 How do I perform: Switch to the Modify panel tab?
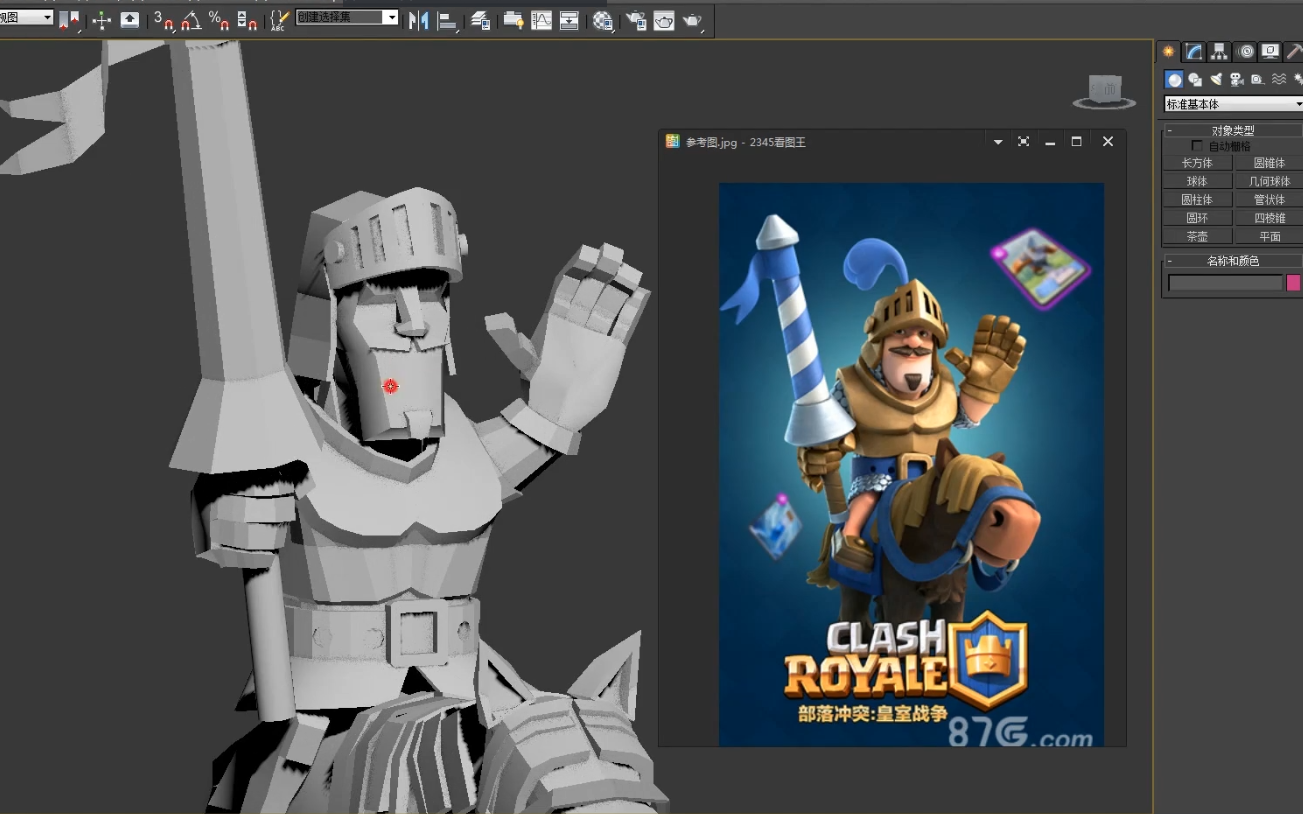click(x=1193, y=52)
